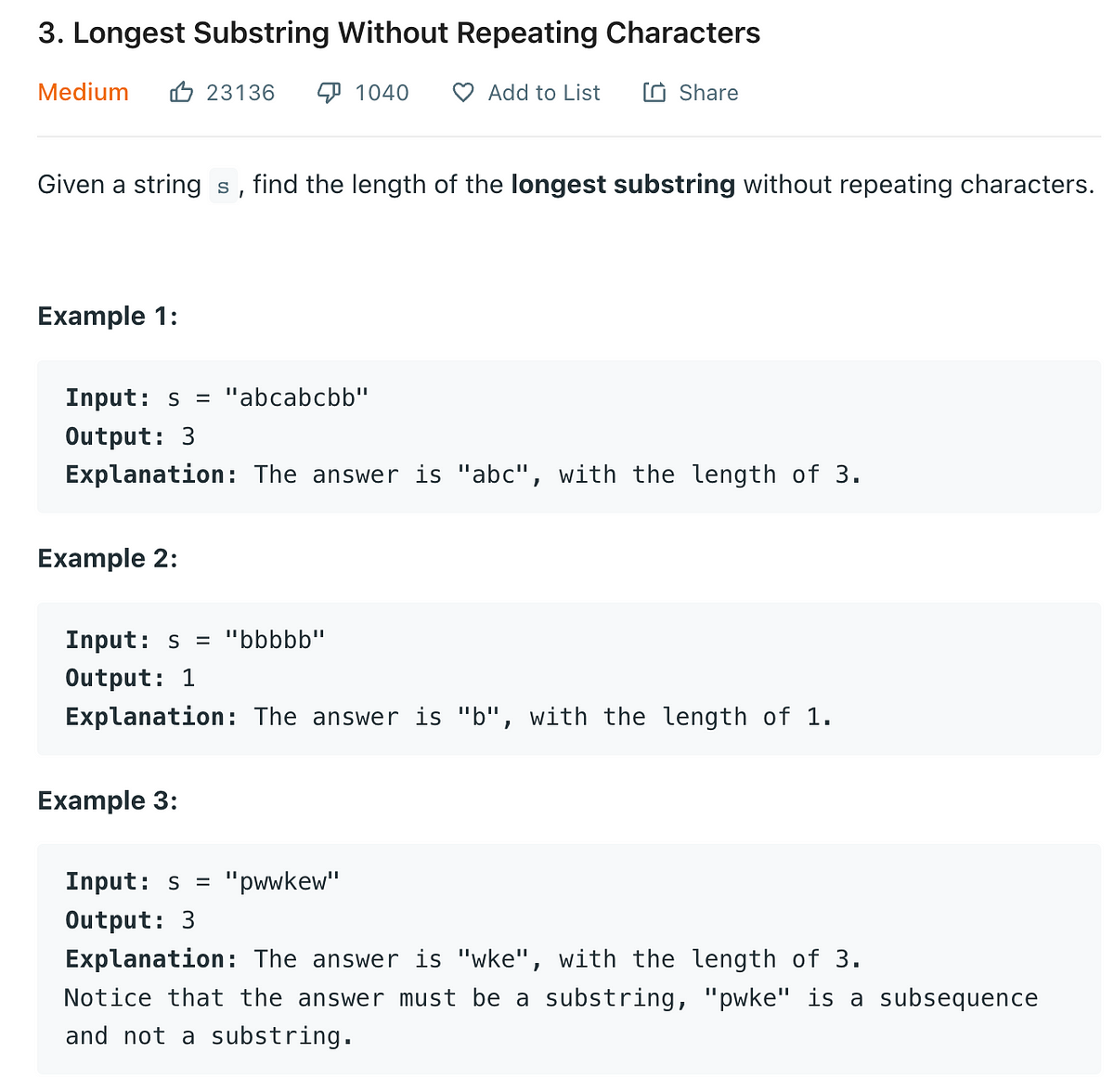Viewport: 1114px width, 1092px height.
Task: Open the Add to List text button
Action: click(544, 93)
